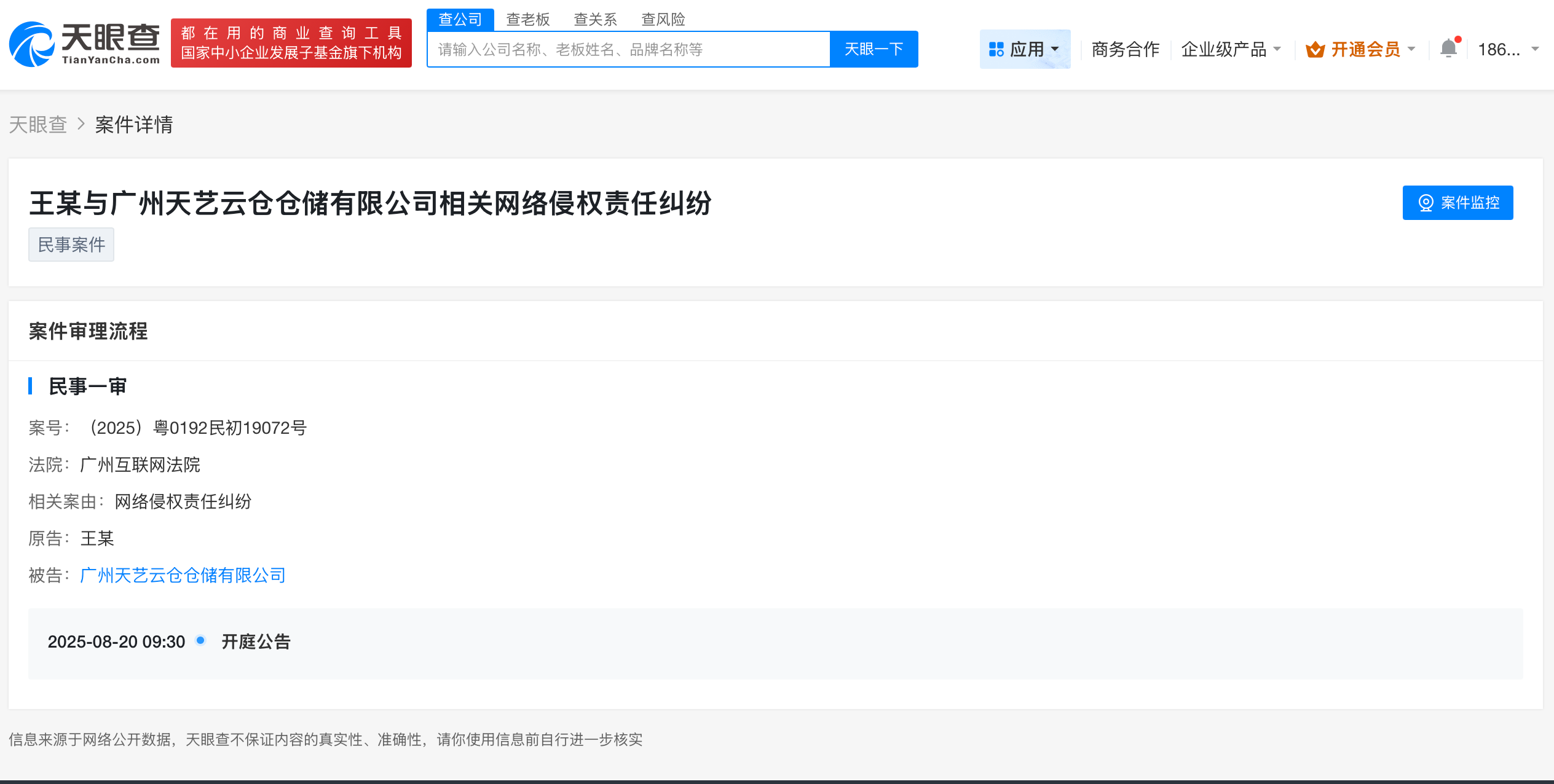Expand the 企业级产品 dropdown
1554x784 pixels.
pyautogui.click(x=1278, y=49)
